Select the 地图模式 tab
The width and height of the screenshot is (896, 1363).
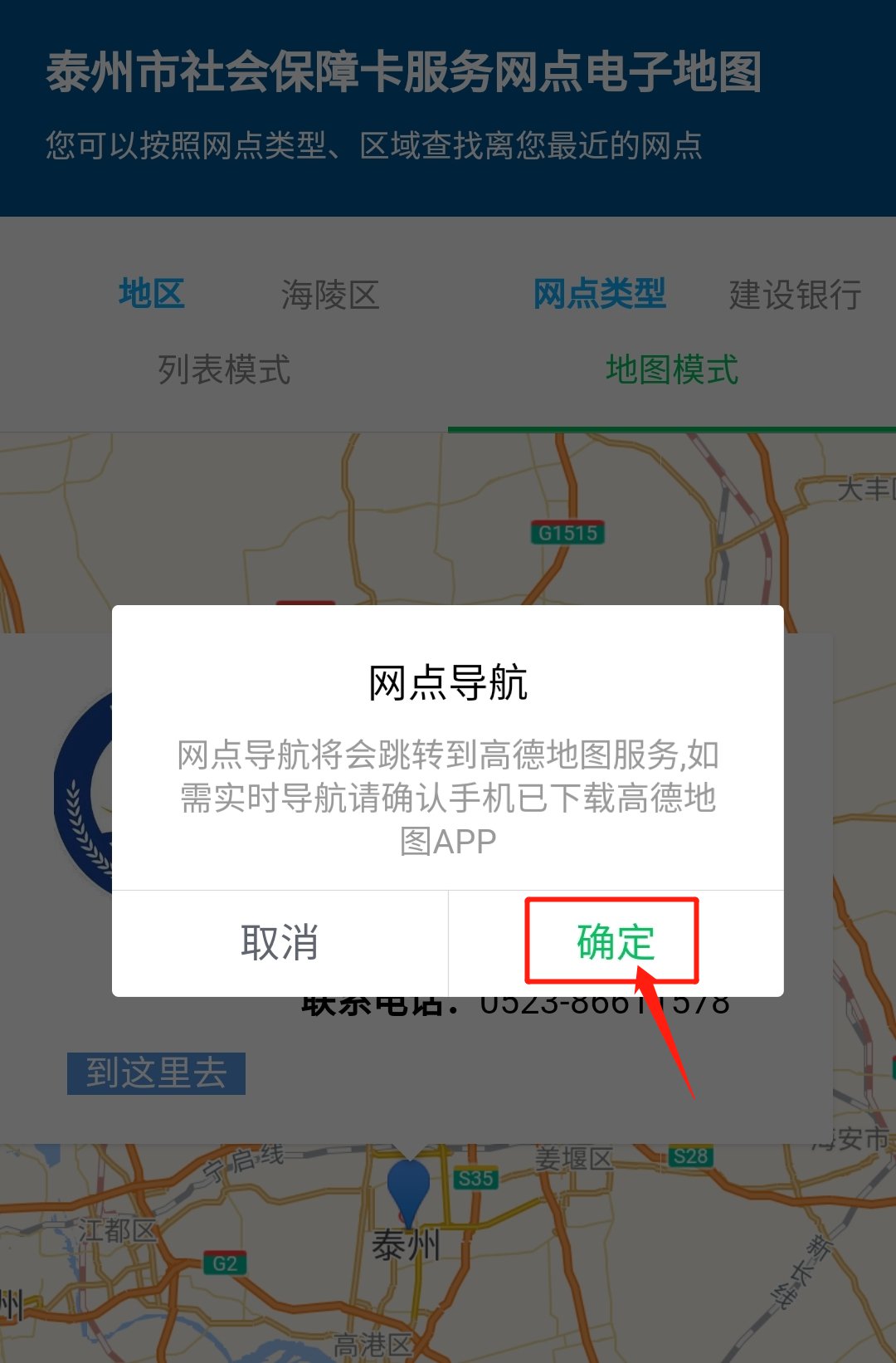672,369
